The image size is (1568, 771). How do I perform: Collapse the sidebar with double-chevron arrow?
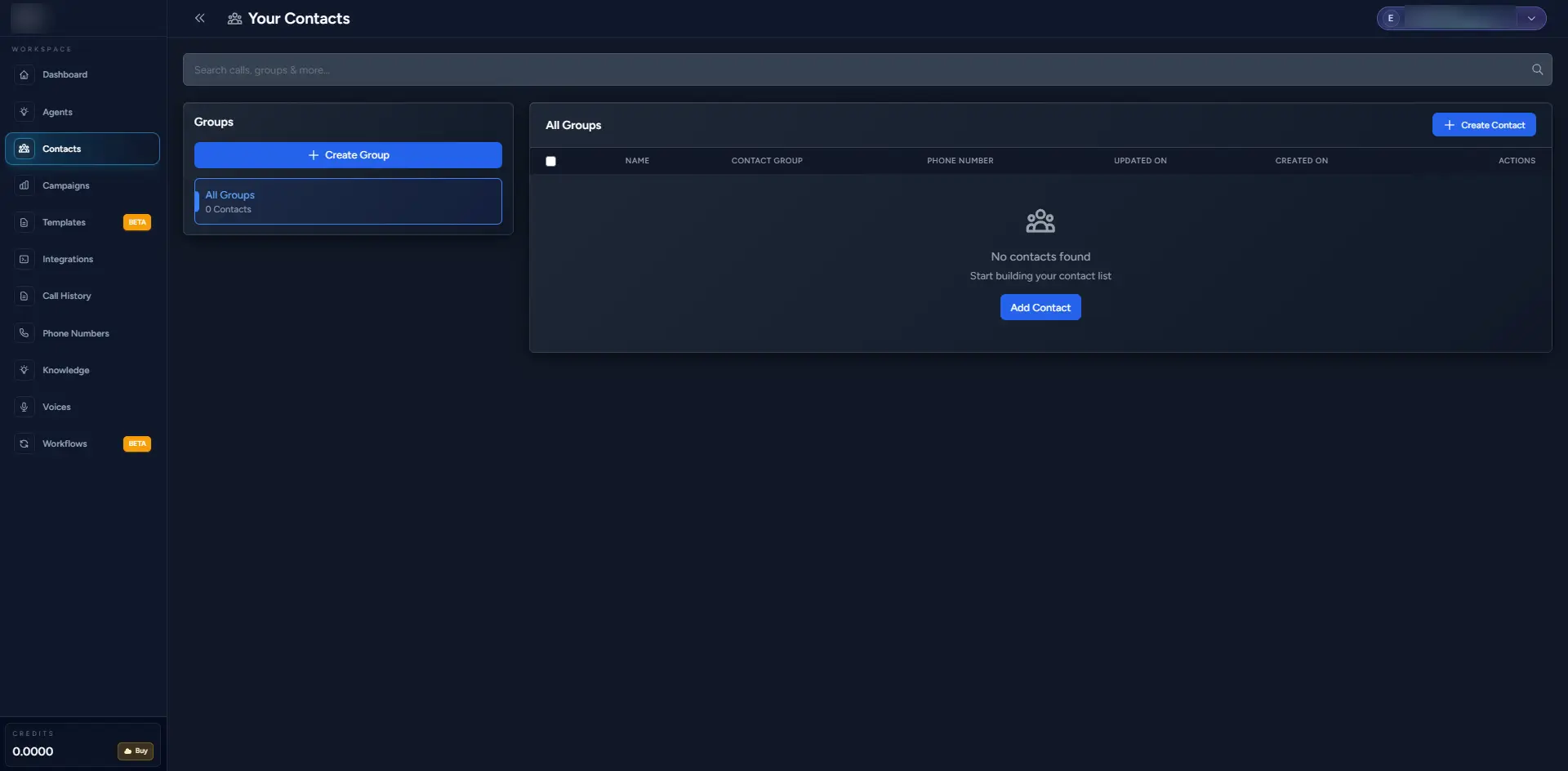[200, 18]
